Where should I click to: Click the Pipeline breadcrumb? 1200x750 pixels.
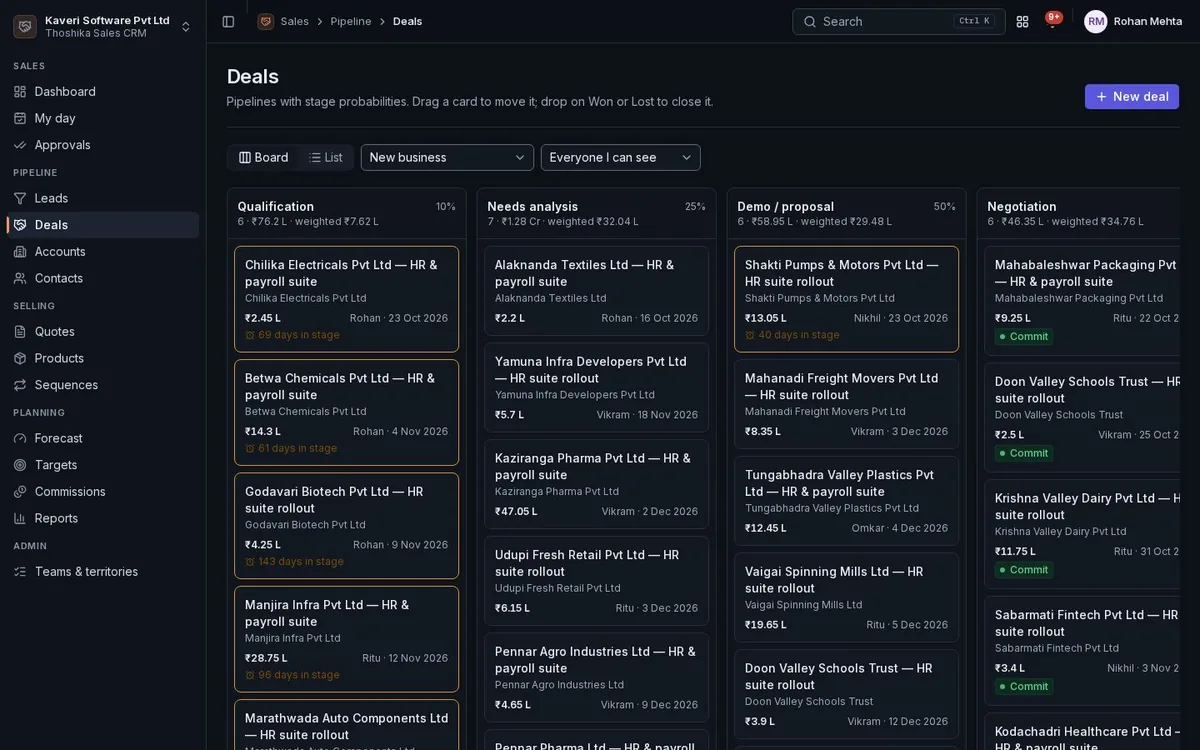tap(351, 21)
